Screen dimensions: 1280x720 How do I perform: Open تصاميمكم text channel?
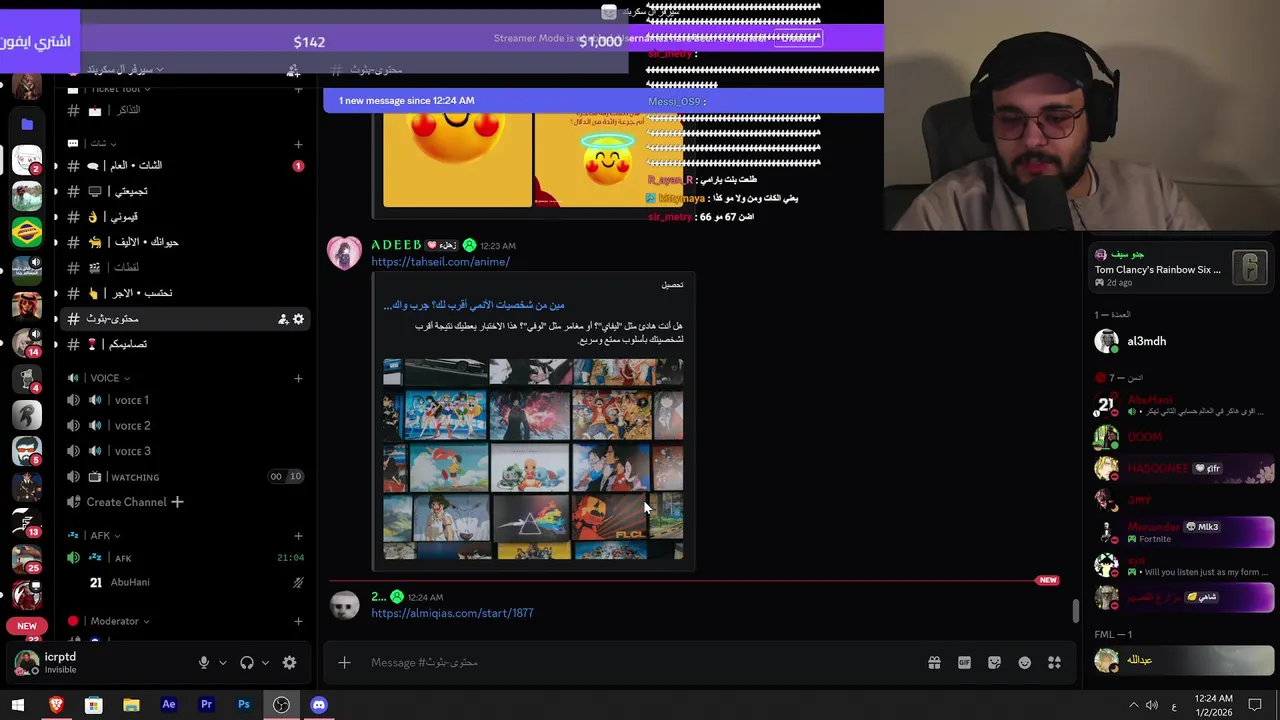coord(186,344)
